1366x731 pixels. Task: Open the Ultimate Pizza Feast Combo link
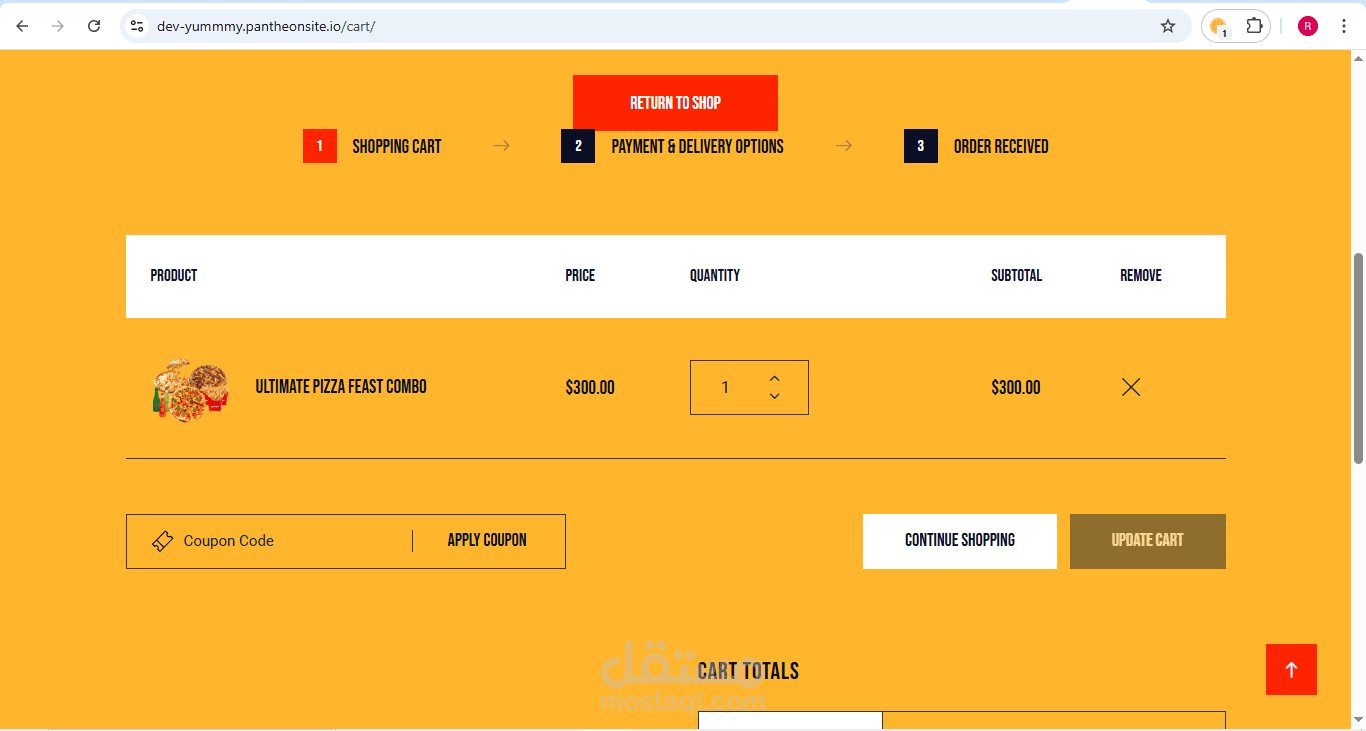341,387
